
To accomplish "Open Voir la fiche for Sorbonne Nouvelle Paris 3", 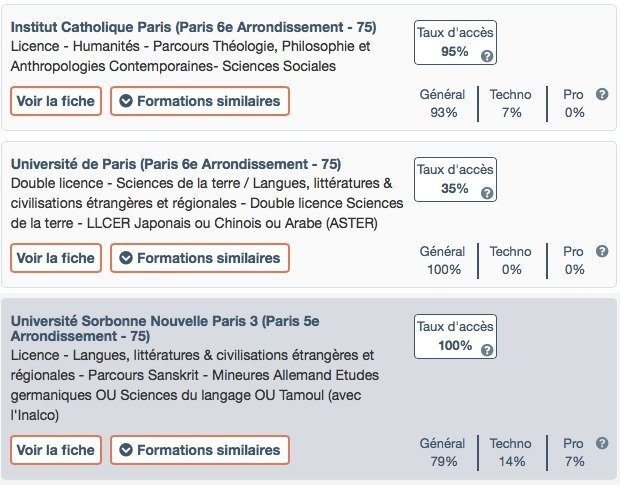I will pos(56,450).
